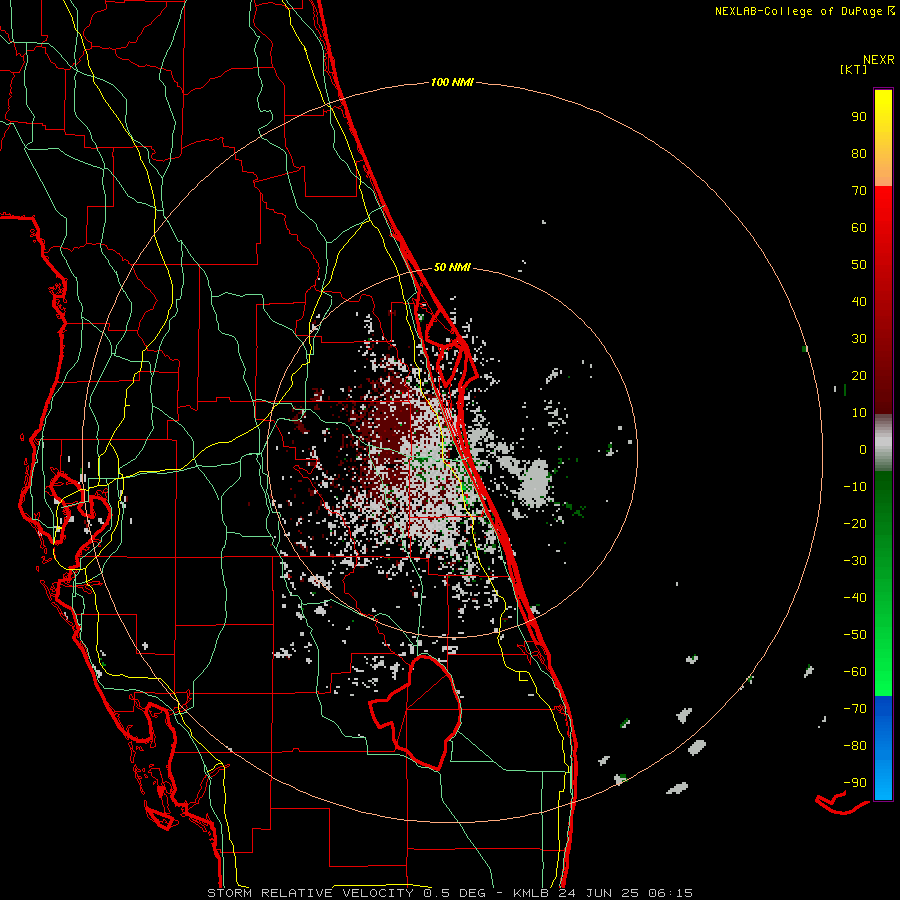Screen dimensions: 900x900
Task: Click the positive 70 scale value
Action: coord(859,191)
